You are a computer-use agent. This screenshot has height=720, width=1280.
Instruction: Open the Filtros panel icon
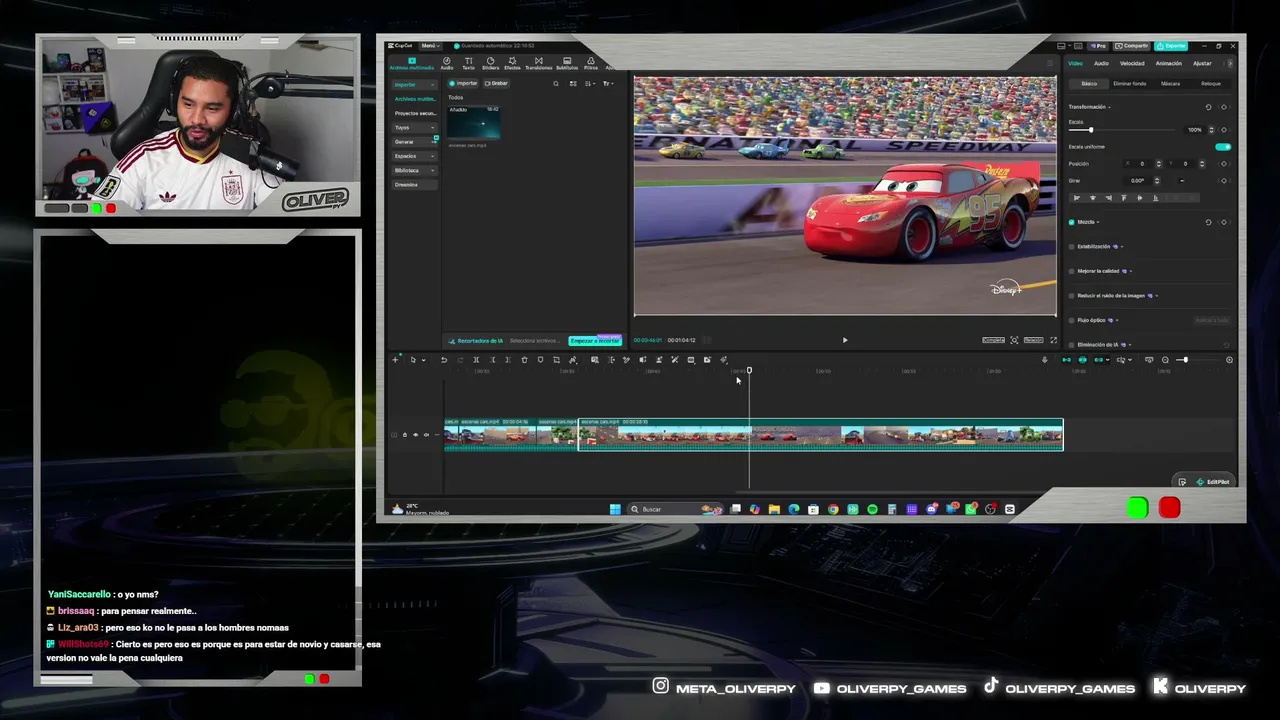pos(591,63)
